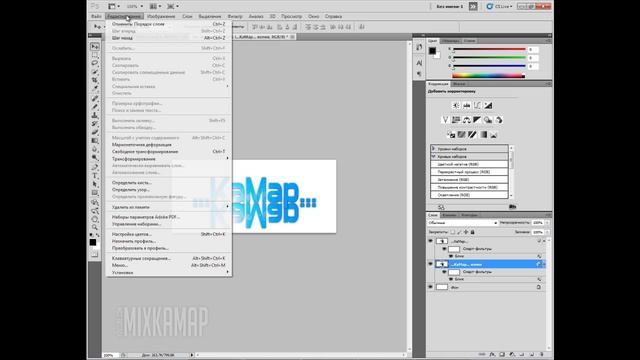Viewport: 640px width, 360px height.
Task: Select the Eraser tool
Action: pyautogui.click(x=95, y=132)
